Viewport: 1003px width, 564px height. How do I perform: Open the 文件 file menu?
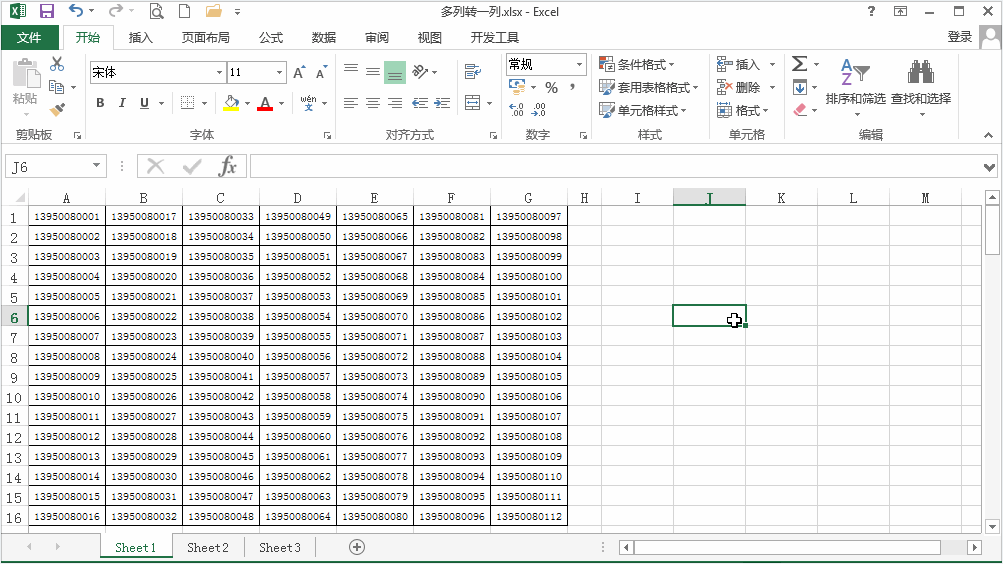point(29,38)
